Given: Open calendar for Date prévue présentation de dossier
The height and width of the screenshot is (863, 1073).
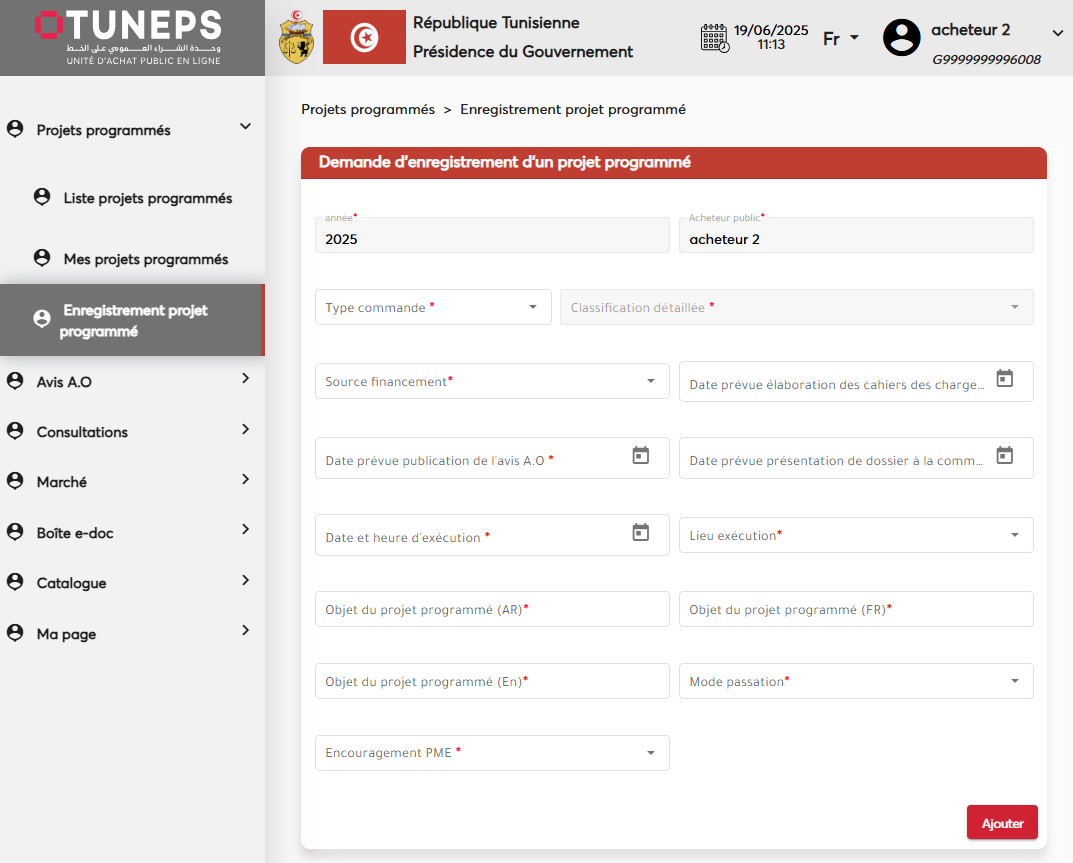Looking at the screenshot, I should click(x=1004, y=456).
